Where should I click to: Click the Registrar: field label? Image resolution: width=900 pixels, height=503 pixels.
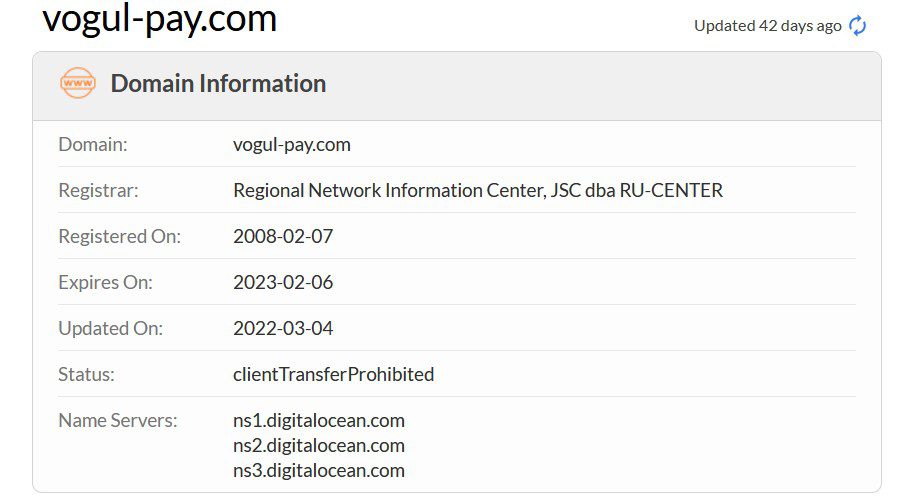pos(98,190)
